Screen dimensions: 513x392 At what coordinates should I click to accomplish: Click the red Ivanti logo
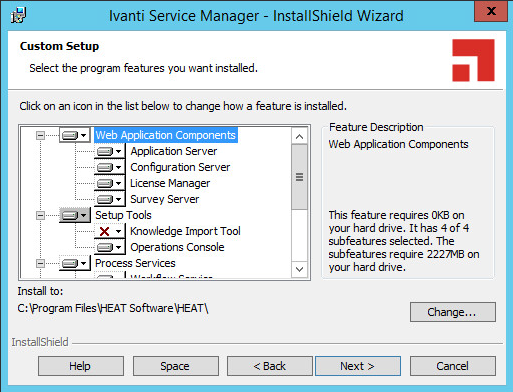click(473, 60)
